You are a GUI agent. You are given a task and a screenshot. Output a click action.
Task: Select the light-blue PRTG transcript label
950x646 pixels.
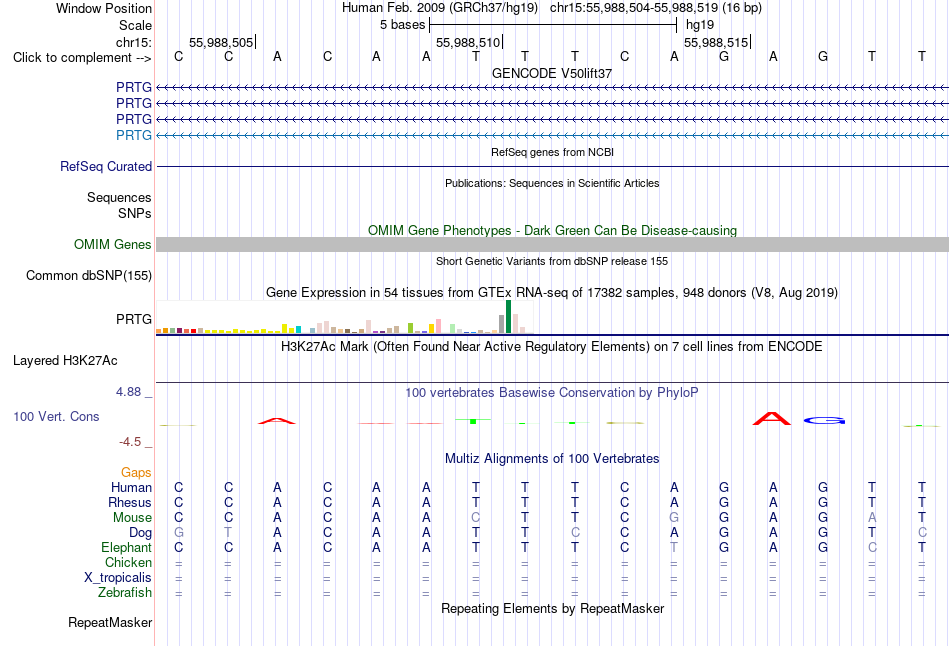click(x=134, y=135)
